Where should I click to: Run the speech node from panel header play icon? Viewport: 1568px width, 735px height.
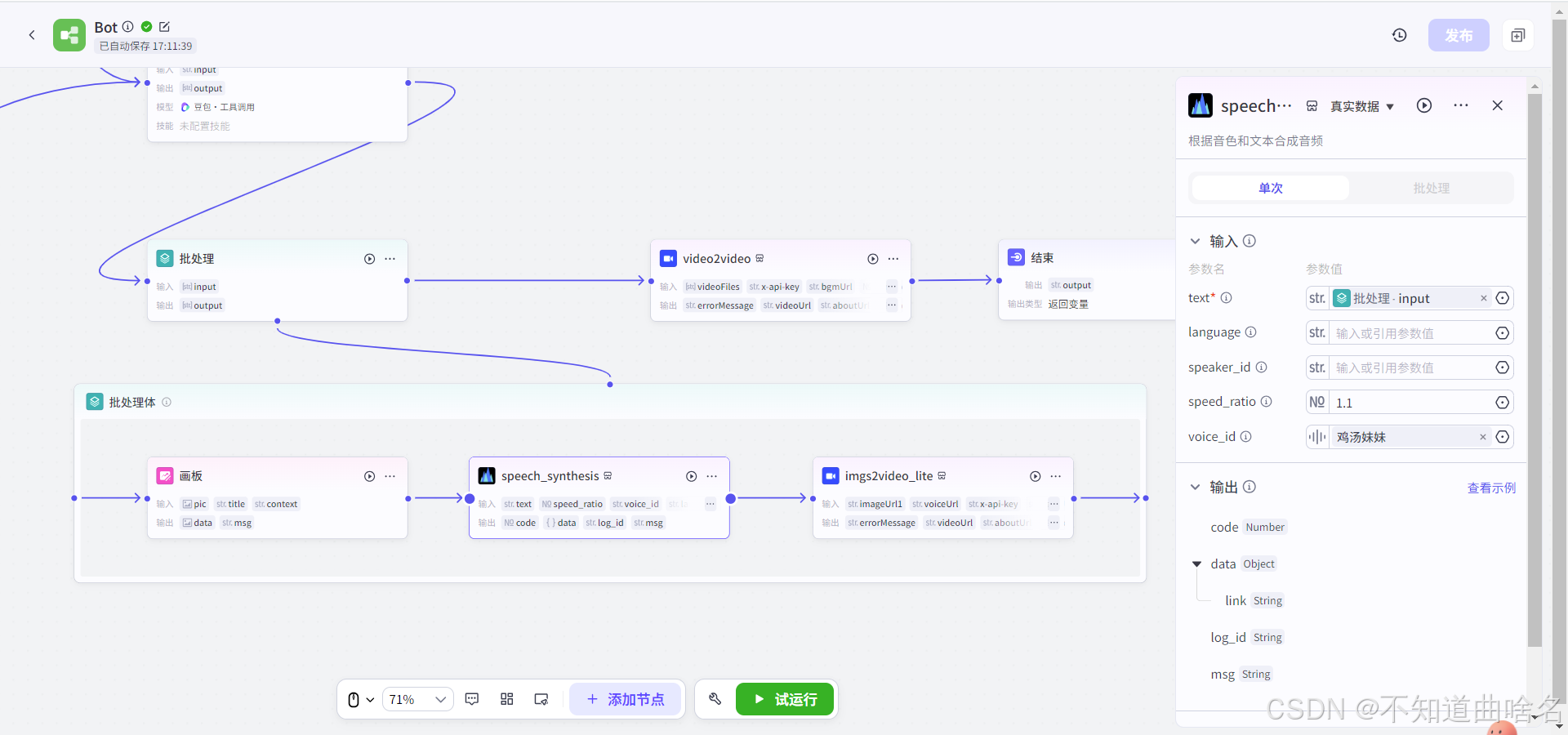[1424, 106]
